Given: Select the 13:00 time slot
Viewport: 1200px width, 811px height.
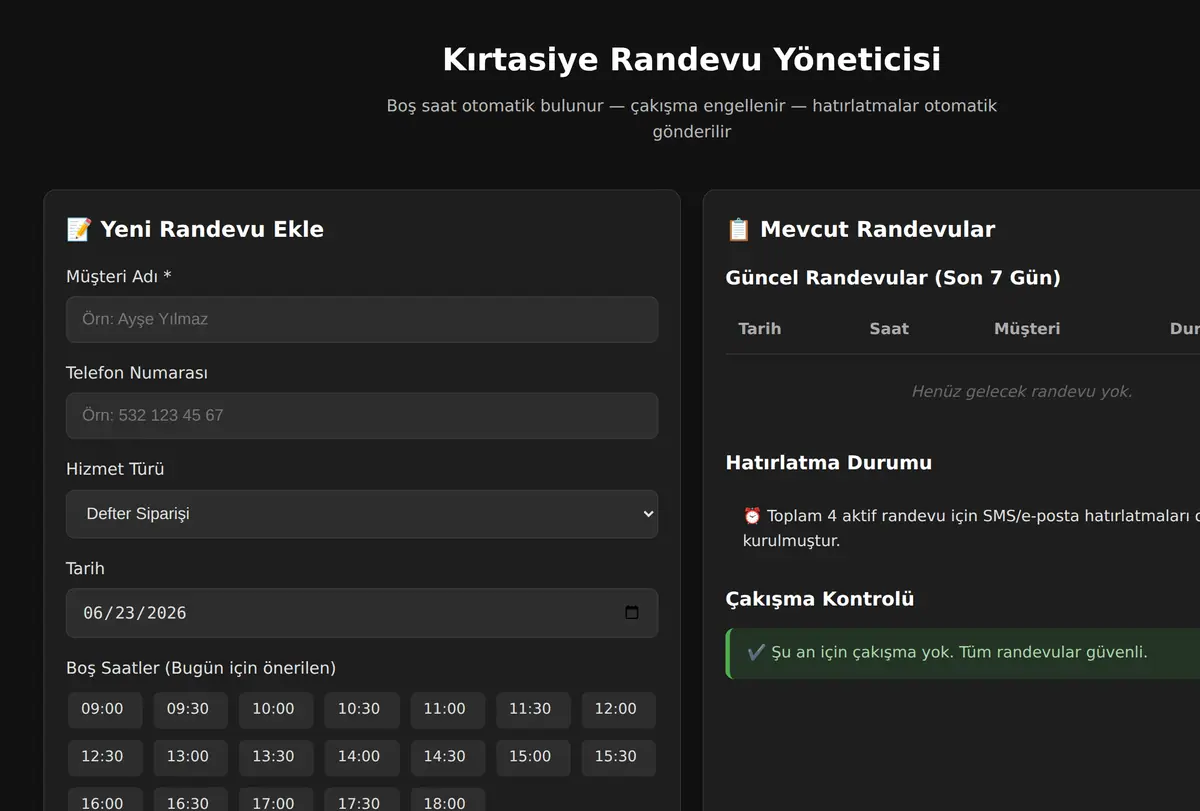Looking at the screenshot, I should coord(190,758).
